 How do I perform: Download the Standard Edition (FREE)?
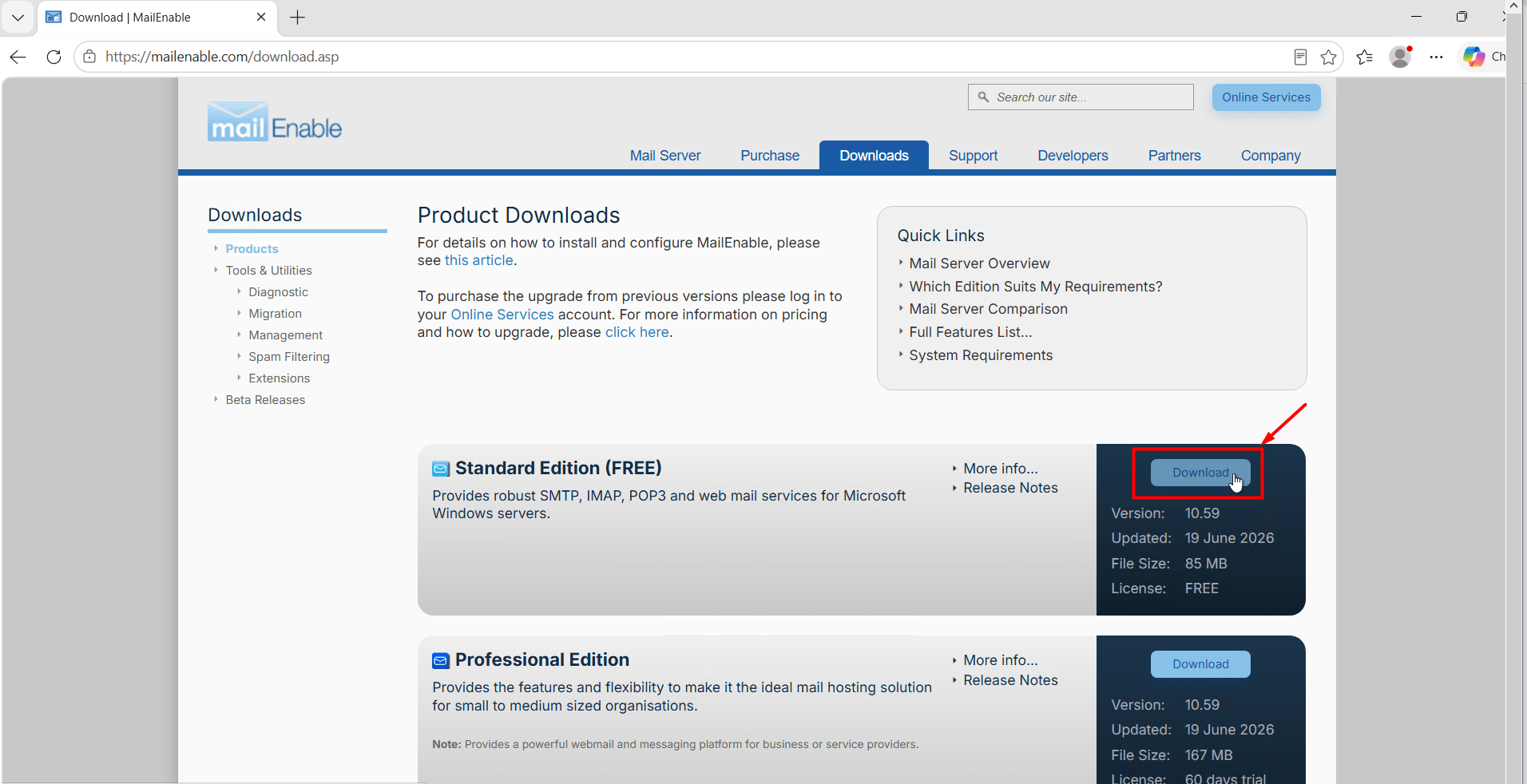(x=1200, y=473)
